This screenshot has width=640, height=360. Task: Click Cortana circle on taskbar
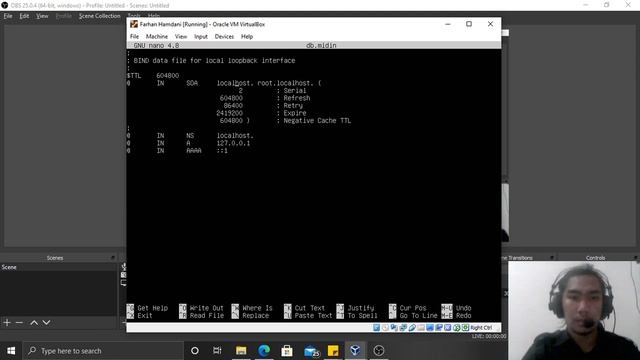[195, 351]
